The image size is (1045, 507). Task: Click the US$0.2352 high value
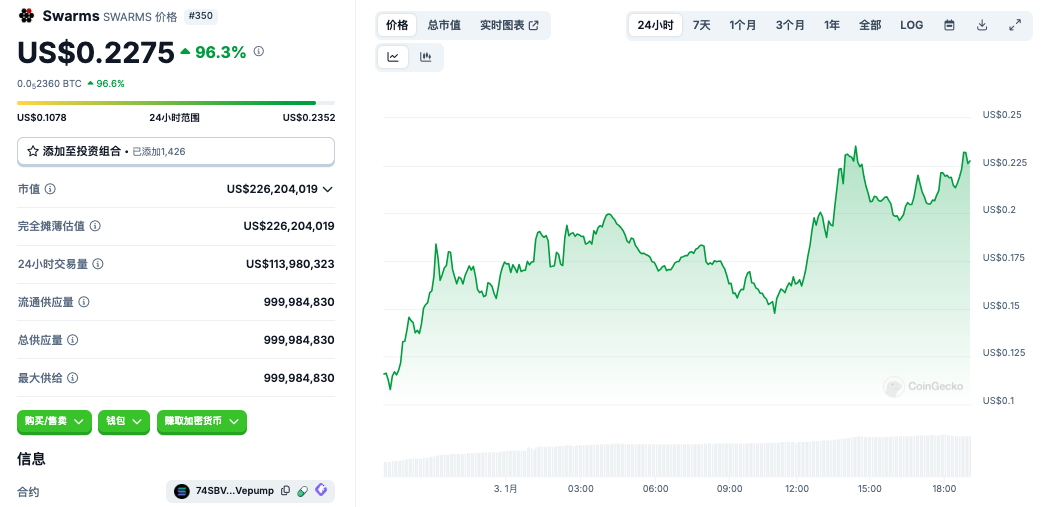pyautogui.click(x=309, y=118)
